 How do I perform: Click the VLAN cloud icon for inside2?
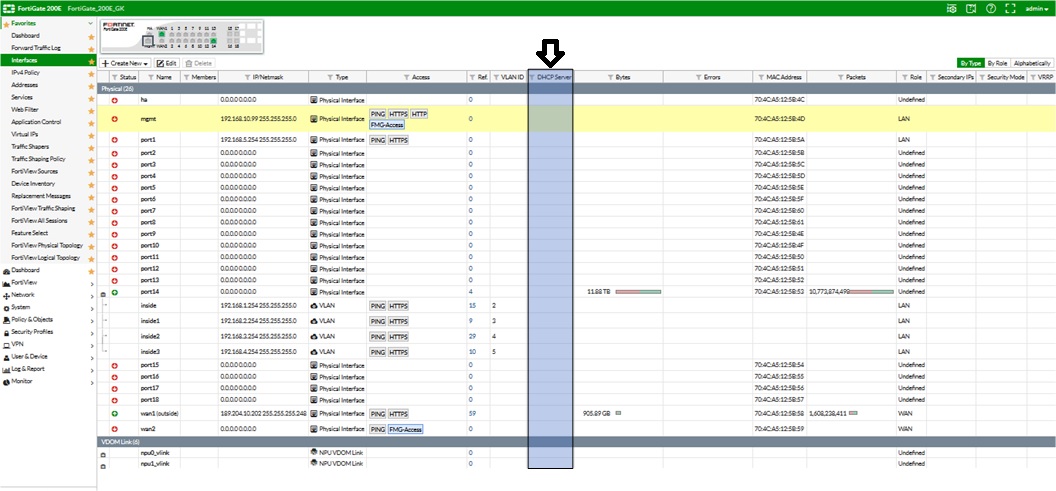pyautogui.click(x=313, y=336)
